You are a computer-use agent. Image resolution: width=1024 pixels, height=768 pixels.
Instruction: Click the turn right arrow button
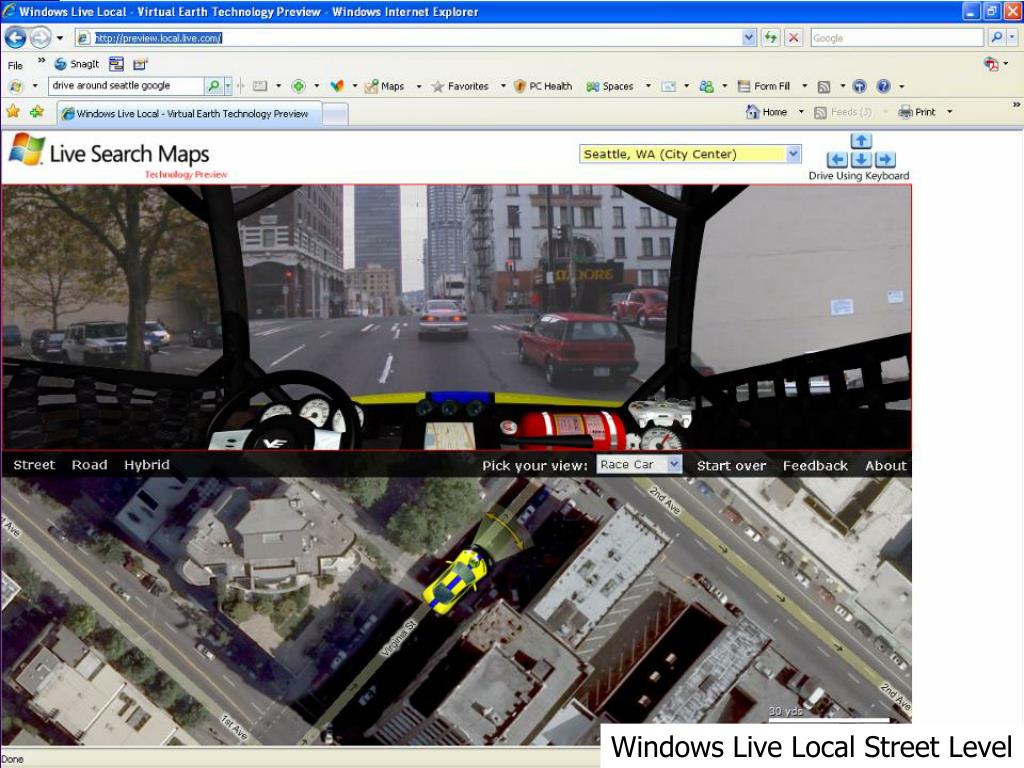coord(885,159)
